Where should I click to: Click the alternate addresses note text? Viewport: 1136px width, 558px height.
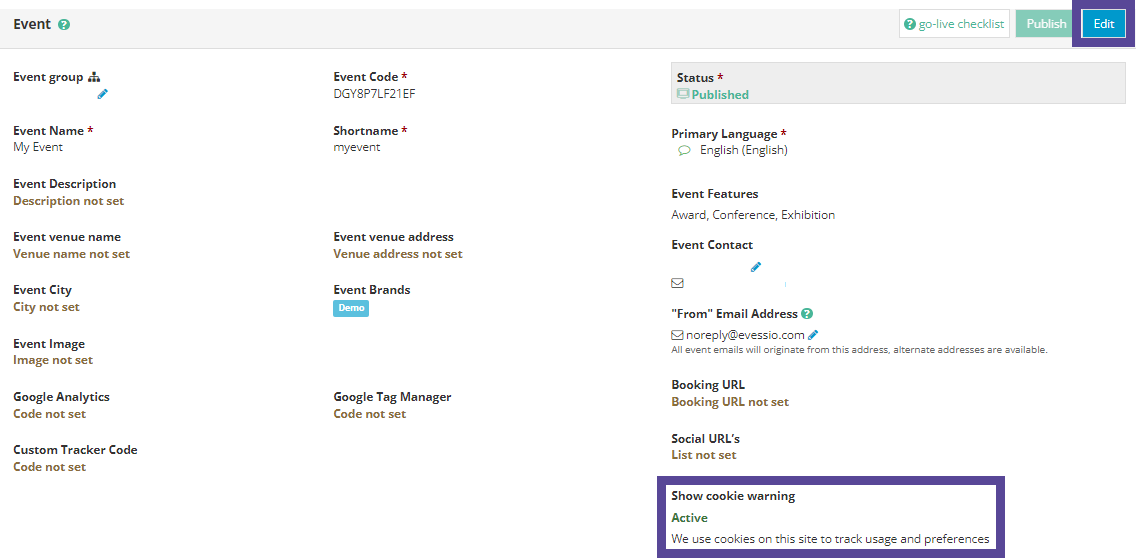point(859,350)
